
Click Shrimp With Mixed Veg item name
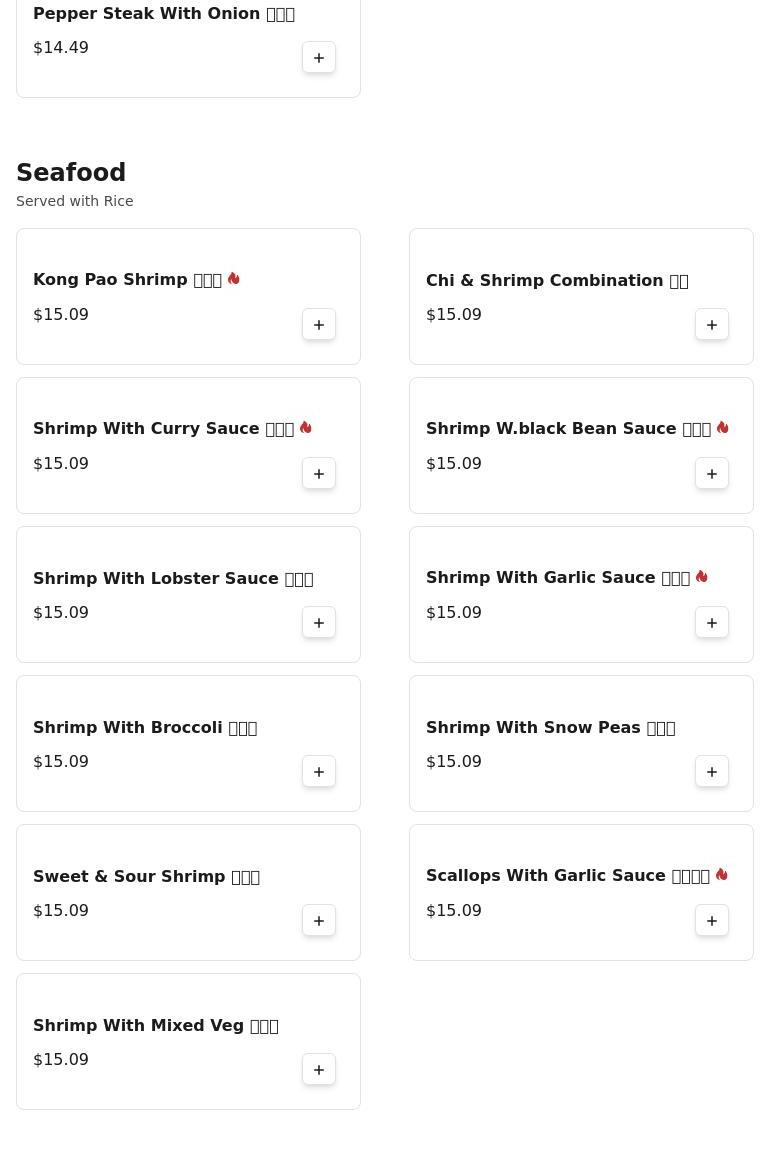tap(155, 1026)
